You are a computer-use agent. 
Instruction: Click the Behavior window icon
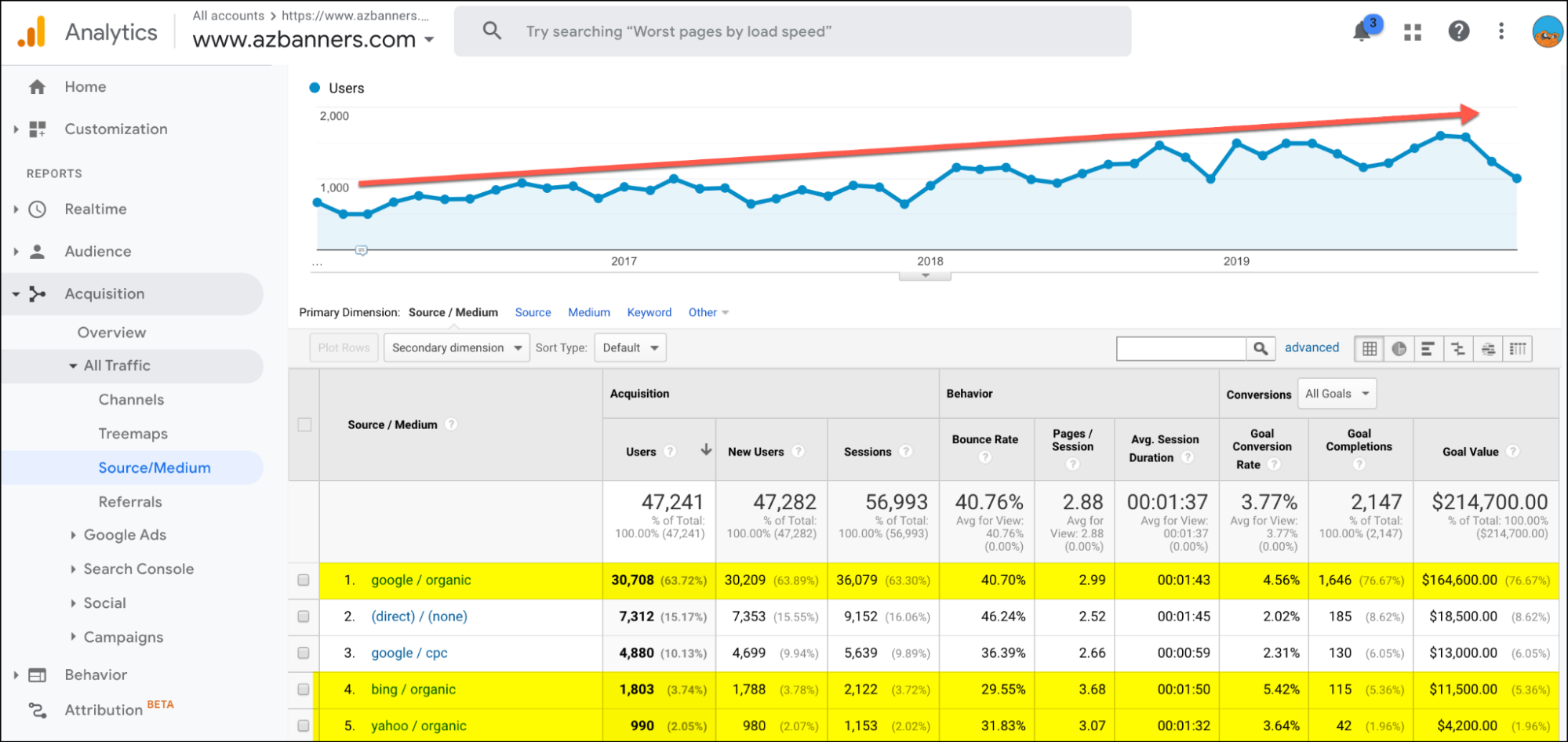pos(37,675)
